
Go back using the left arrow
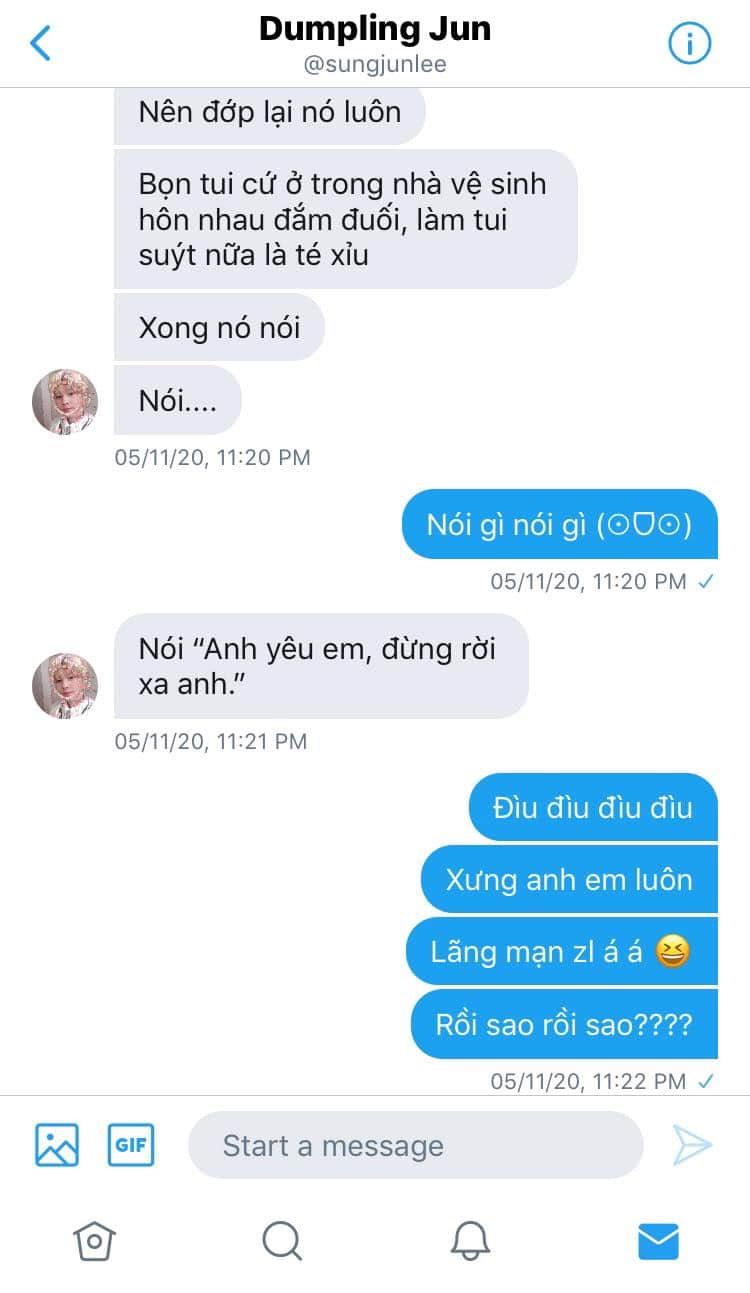click(x=40, y=43)
